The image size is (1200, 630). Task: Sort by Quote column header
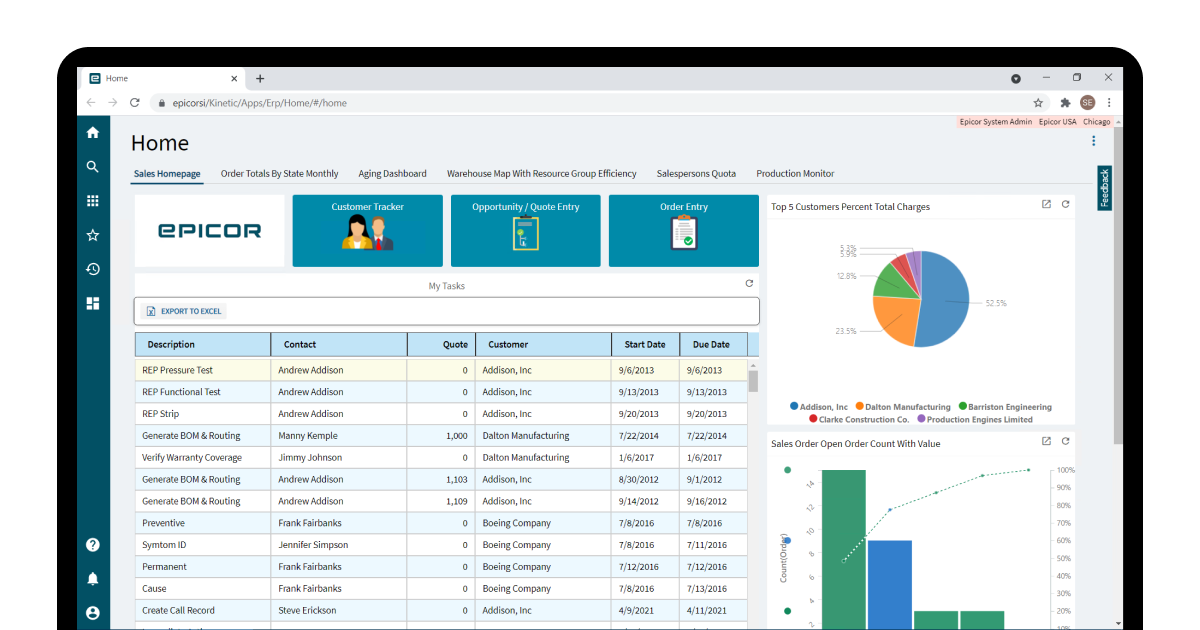coord(441,345)
